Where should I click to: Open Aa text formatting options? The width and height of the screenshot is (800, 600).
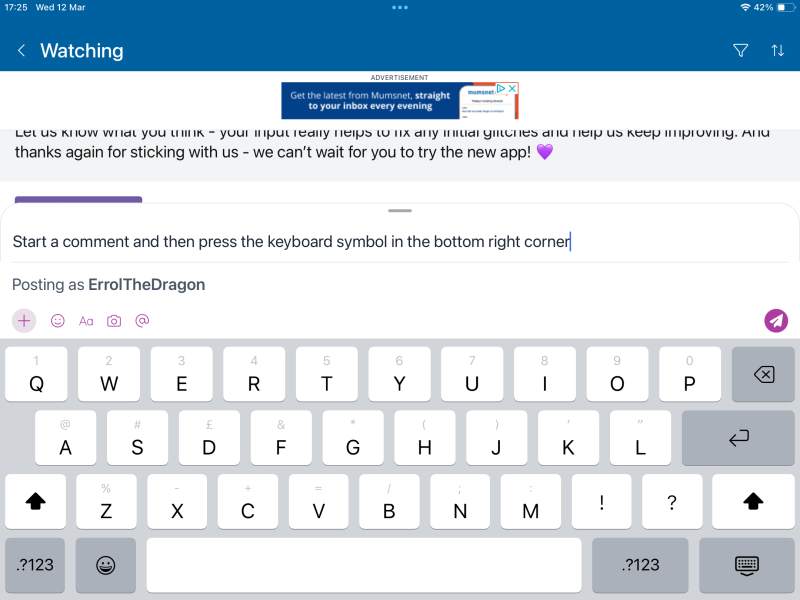(x=86, y=321)
